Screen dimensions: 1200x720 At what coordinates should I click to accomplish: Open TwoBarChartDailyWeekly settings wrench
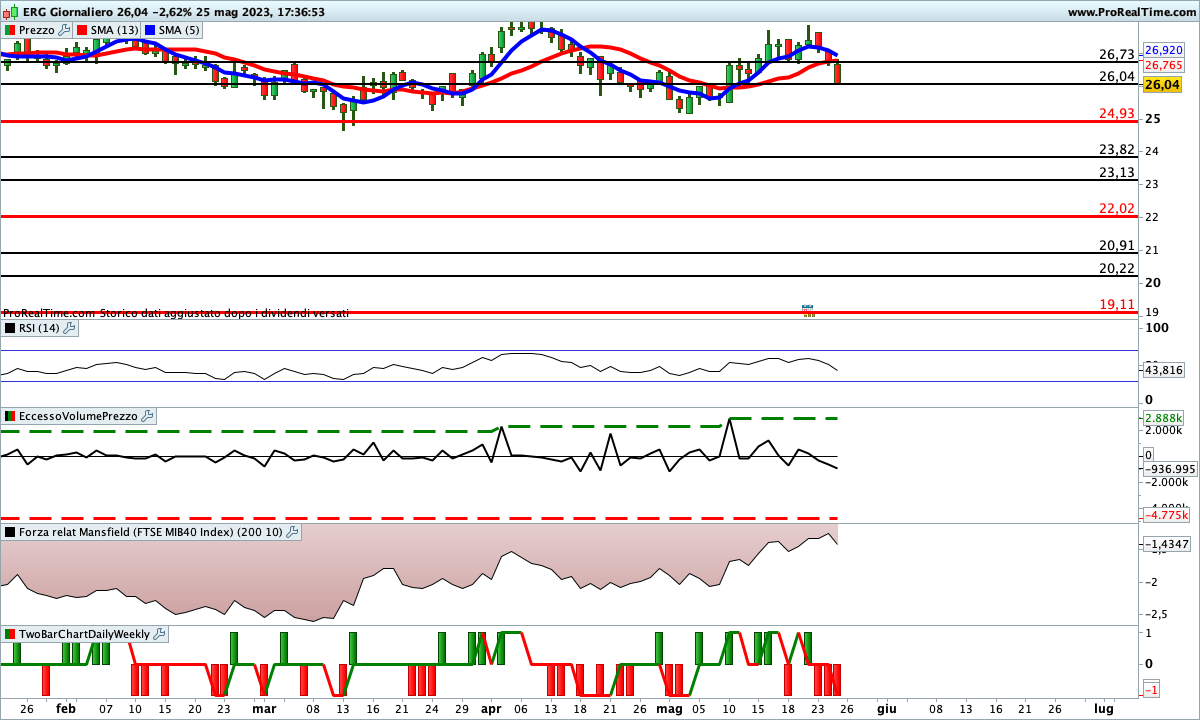160,634
